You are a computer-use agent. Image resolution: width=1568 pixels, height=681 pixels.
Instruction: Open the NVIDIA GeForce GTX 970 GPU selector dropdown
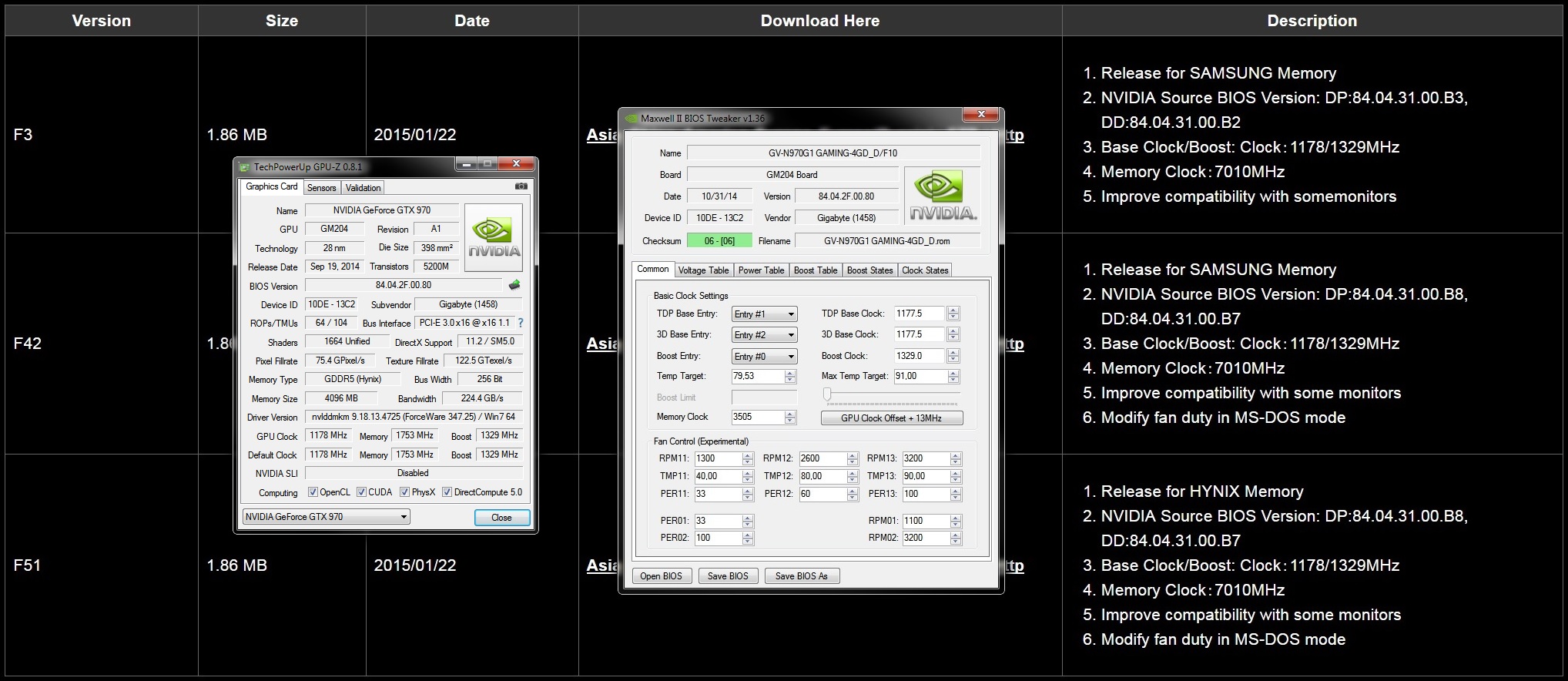[x=326, y=517]
